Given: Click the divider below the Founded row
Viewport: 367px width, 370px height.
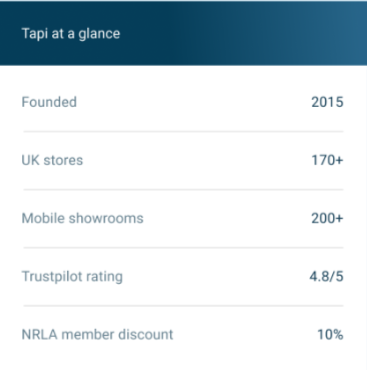Looking at the screenshot, I should coord(183,132).
